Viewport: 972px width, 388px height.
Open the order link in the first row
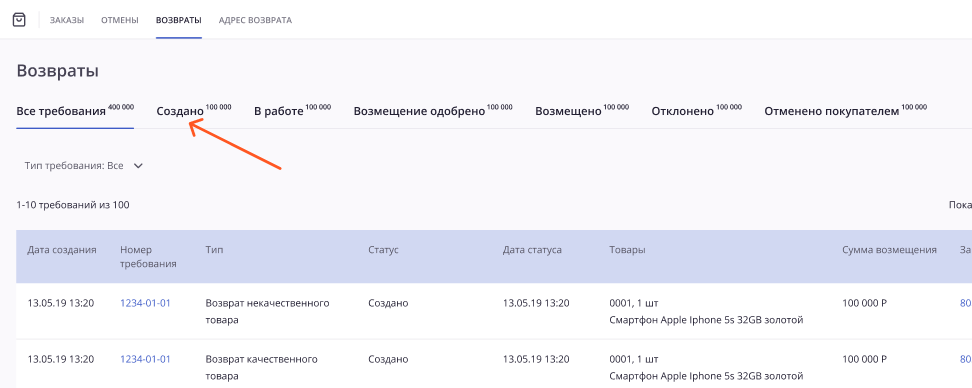(x=965, y=303)
